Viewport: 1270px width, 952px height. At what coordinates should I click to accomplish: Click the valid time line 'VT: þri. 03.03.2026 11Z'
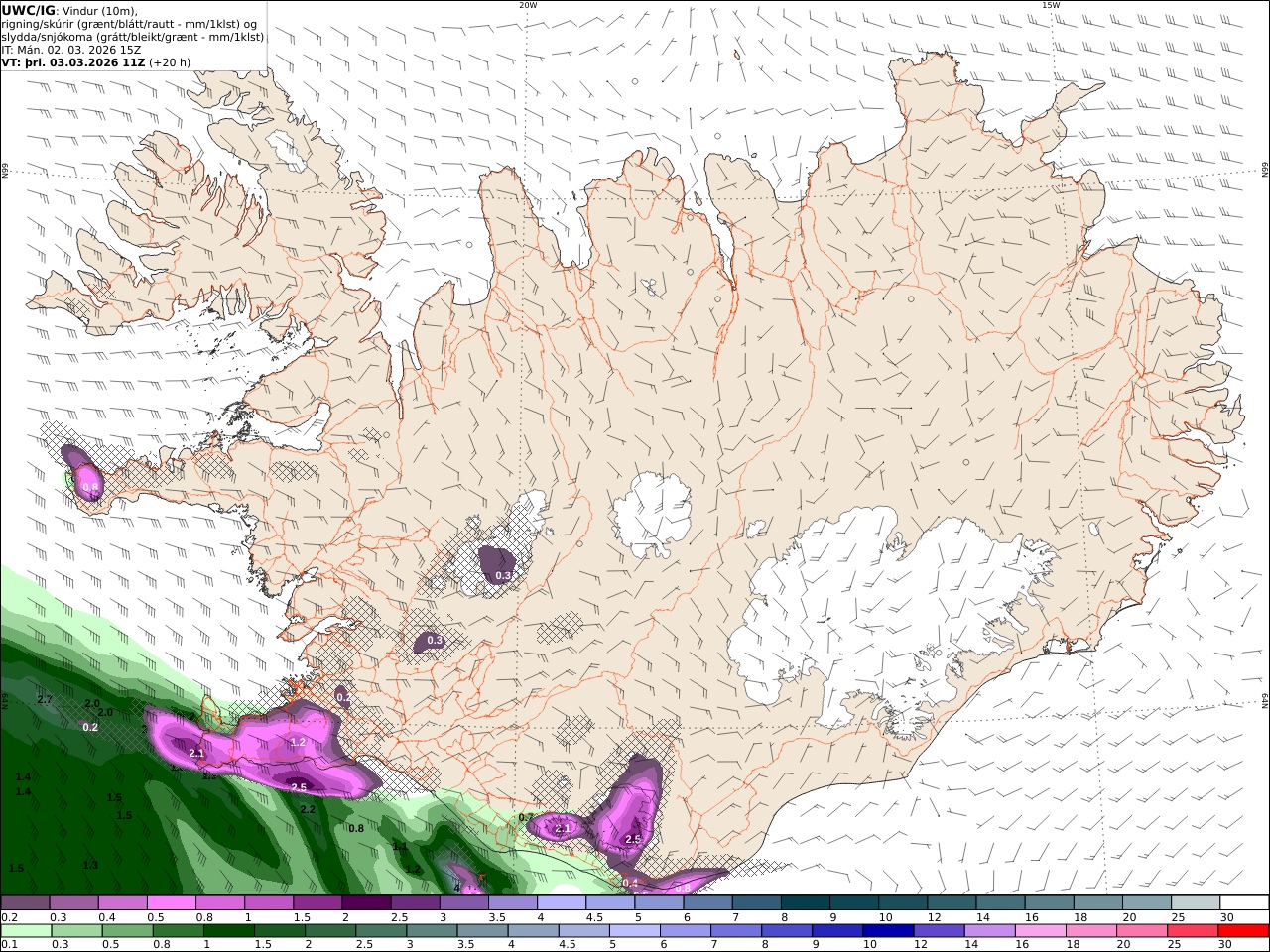[73, 62]
